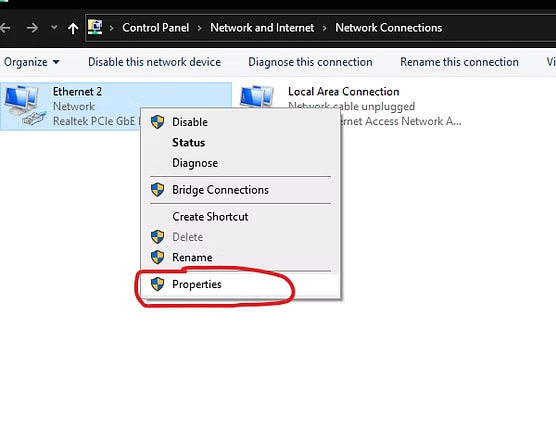Choose Diagnose in the context menu
The width and height of the screenshot is (556, 441).
[240, 163]
